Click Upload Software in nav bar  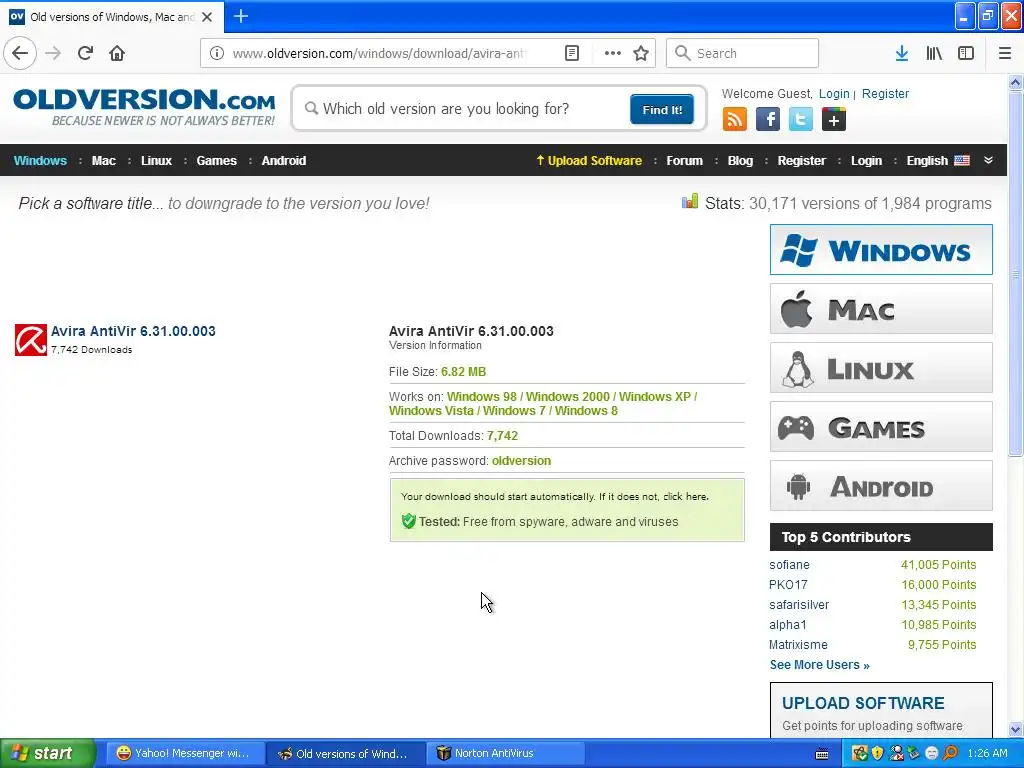[588, 161]
